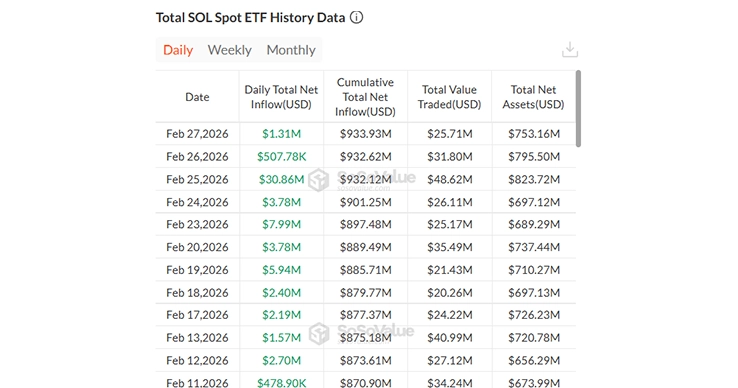This screenshot has height=388, width=738.
Task: Click the $35.49M value traded cell
Action: coord(449,247)
